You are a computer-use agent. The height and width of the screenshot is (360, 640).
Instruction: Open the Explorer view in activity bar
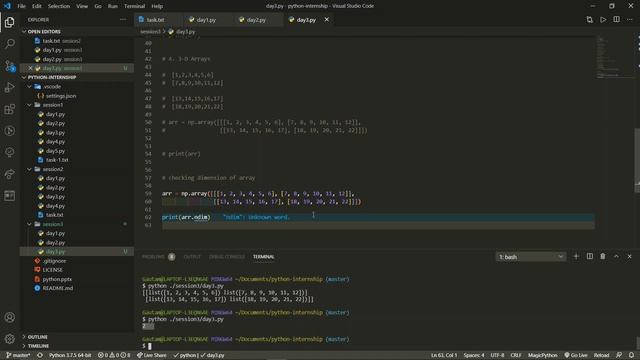[9, 22]
